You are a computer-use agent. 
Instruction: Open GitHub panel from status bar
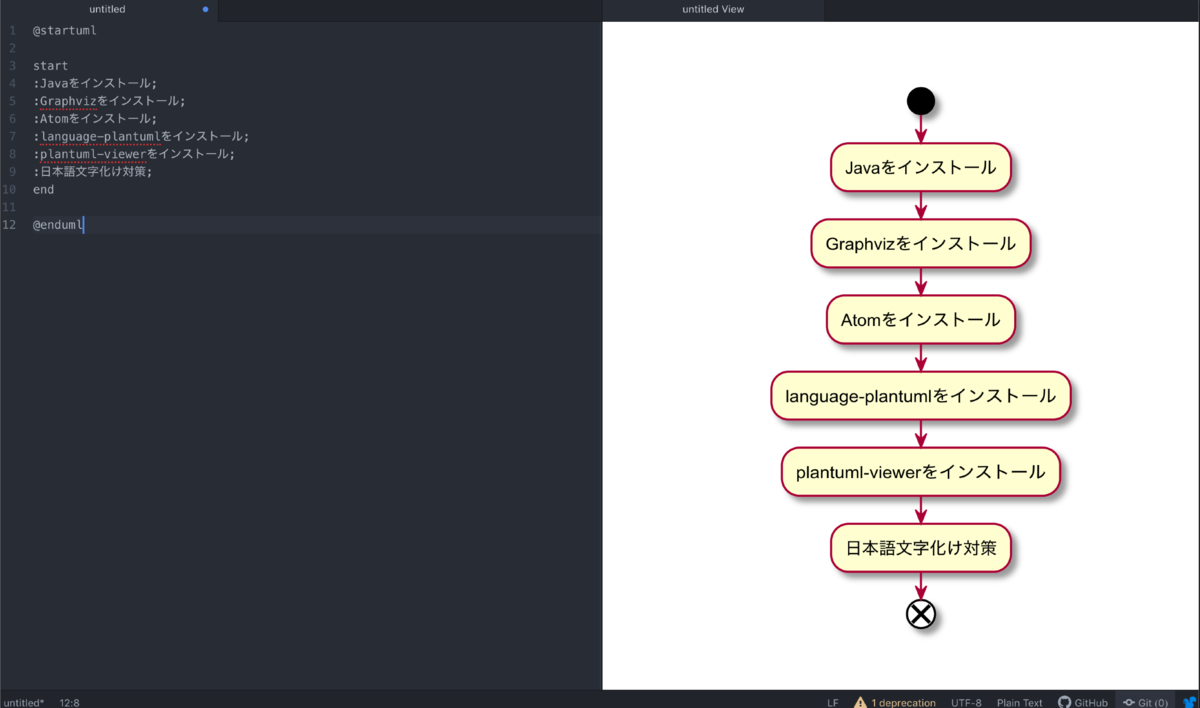coord(1083,702)
